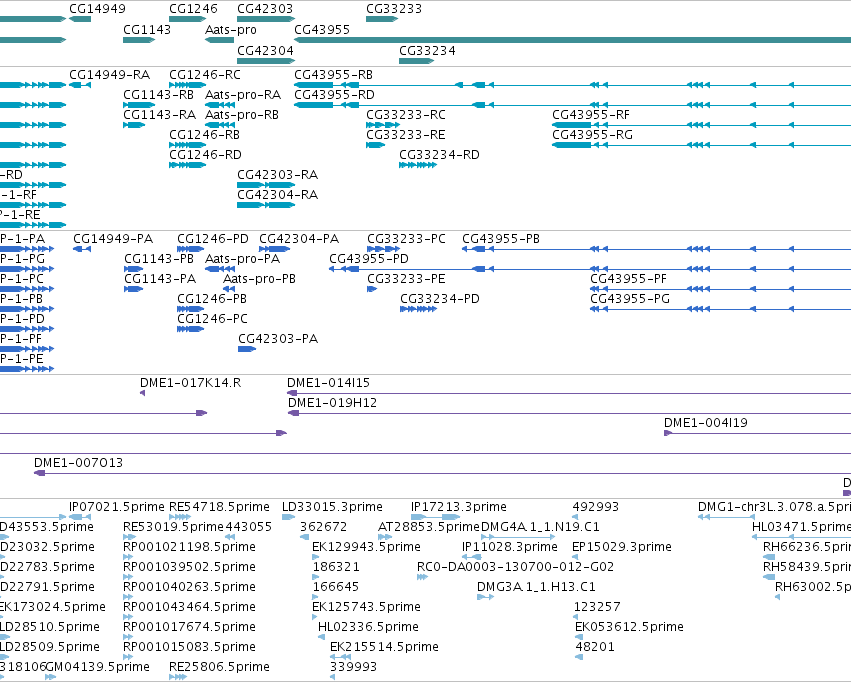Viewport: 851px width, 682px height.
Task: Select the HL02336.5prime EST label
Action: pos(369,627)
